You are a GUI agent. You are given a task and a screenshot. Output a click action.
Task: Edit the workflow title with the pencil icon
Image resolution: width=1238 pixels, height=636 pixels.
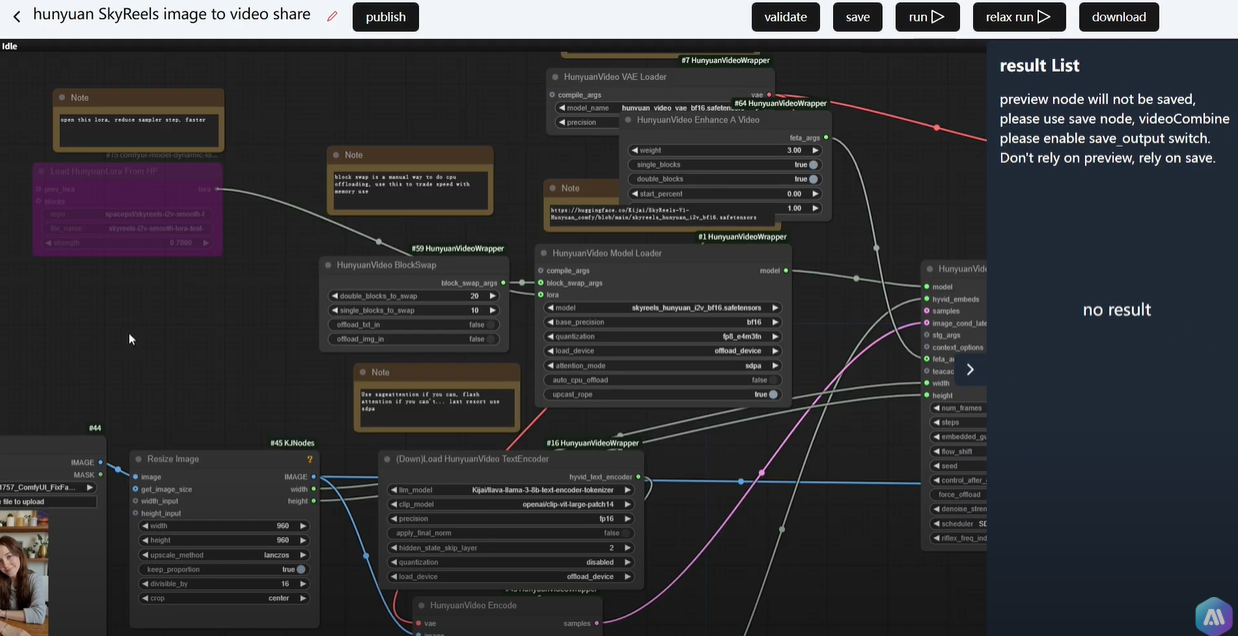click(x=332, y=16)
